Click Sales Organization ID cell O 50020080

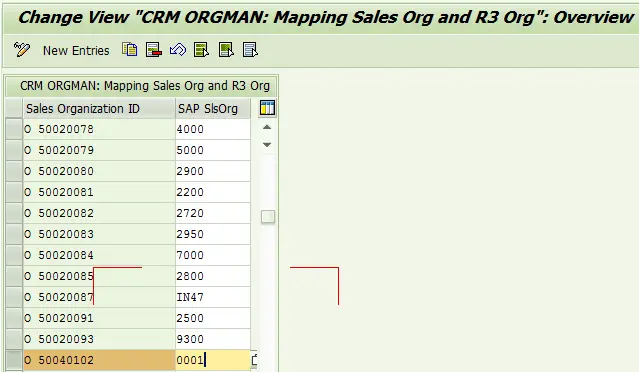[99, 171]
